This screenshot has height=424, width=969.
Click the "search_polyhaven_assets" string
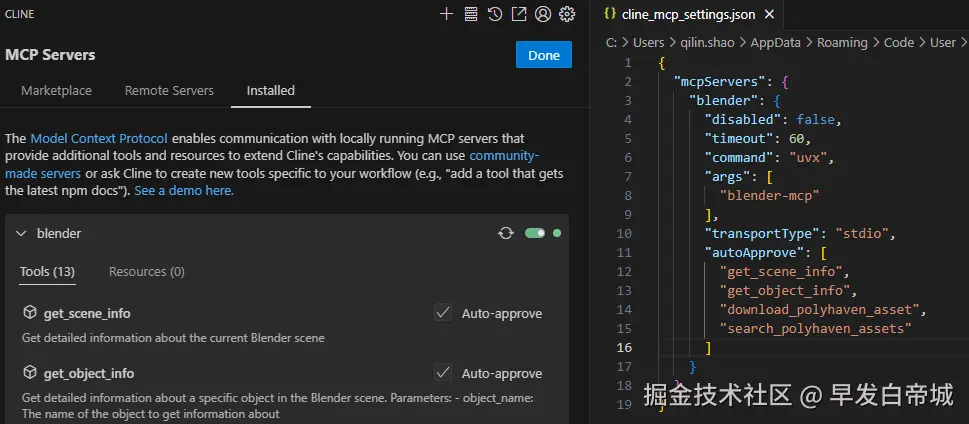pyautogui.click(x=816, y=329)
